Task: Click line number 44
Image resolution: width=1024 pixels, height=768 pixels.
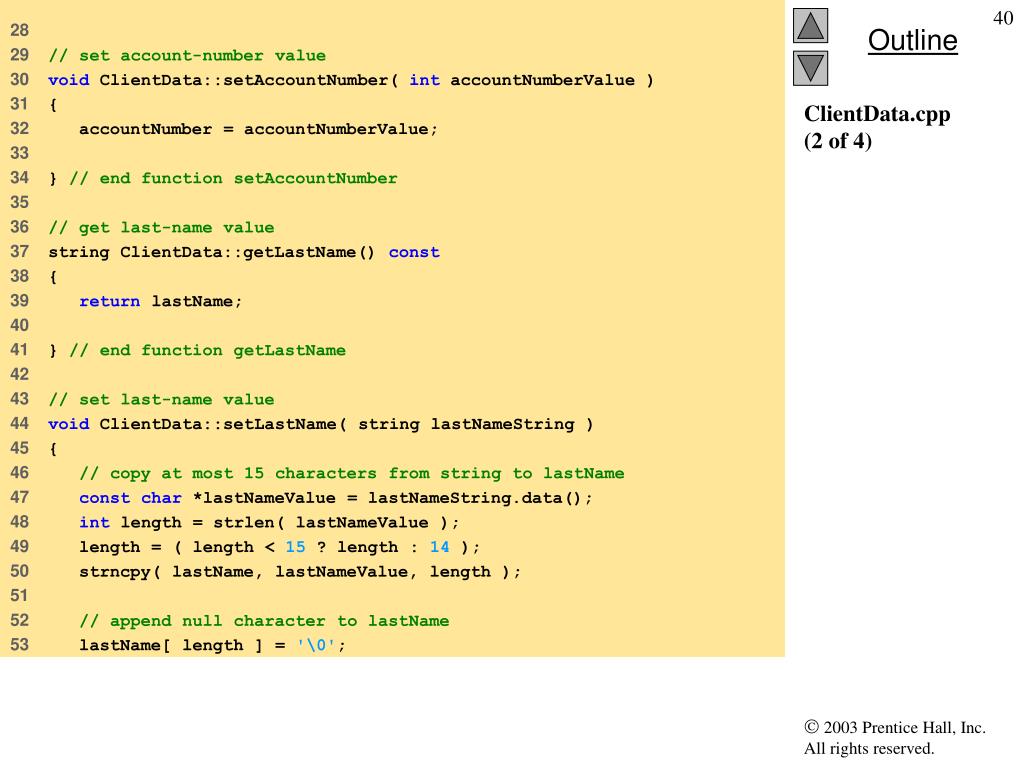Action: pos(20,423)
